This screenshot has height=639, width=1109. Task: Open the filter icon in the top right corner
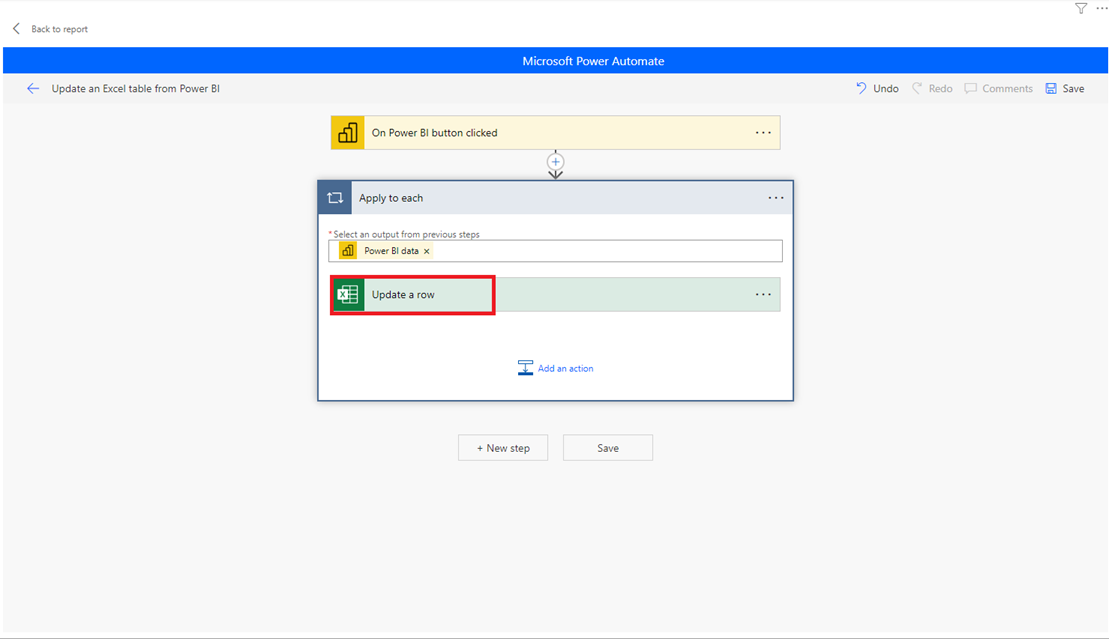point(1081,8)
